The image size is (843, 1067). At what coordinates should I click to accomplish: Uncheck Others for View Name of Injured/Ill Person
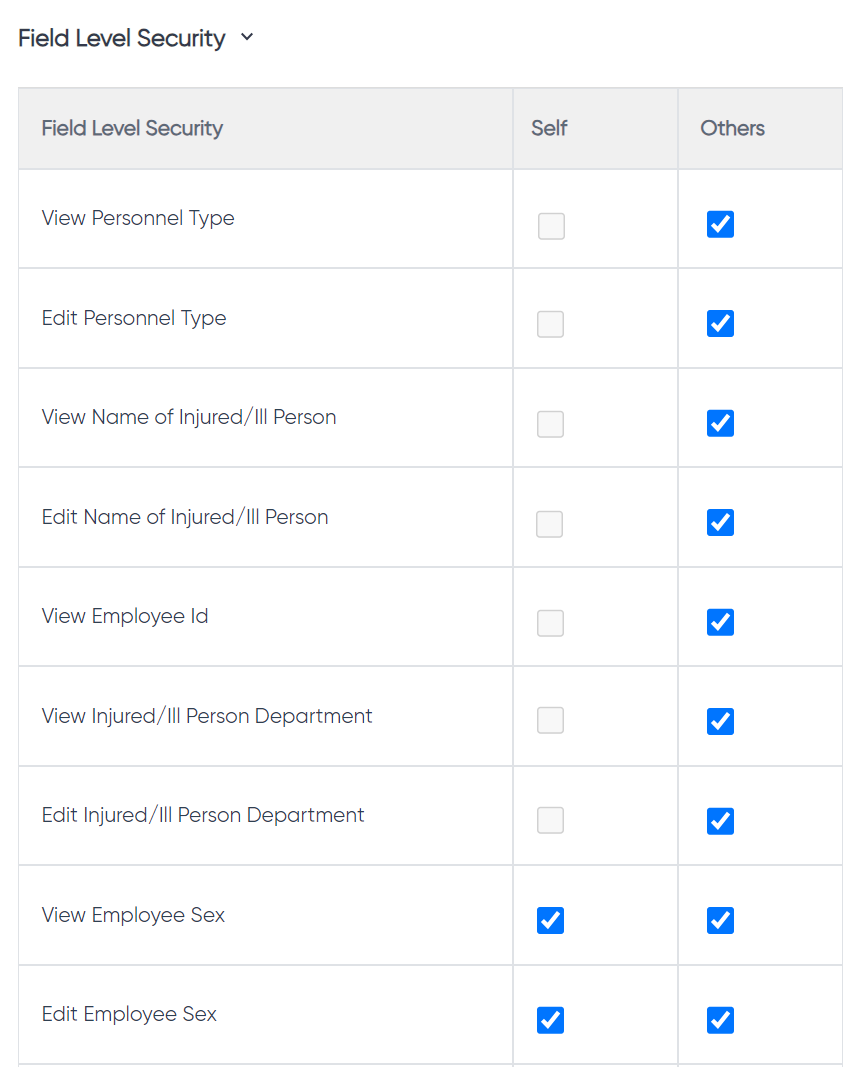click(720, 423)
